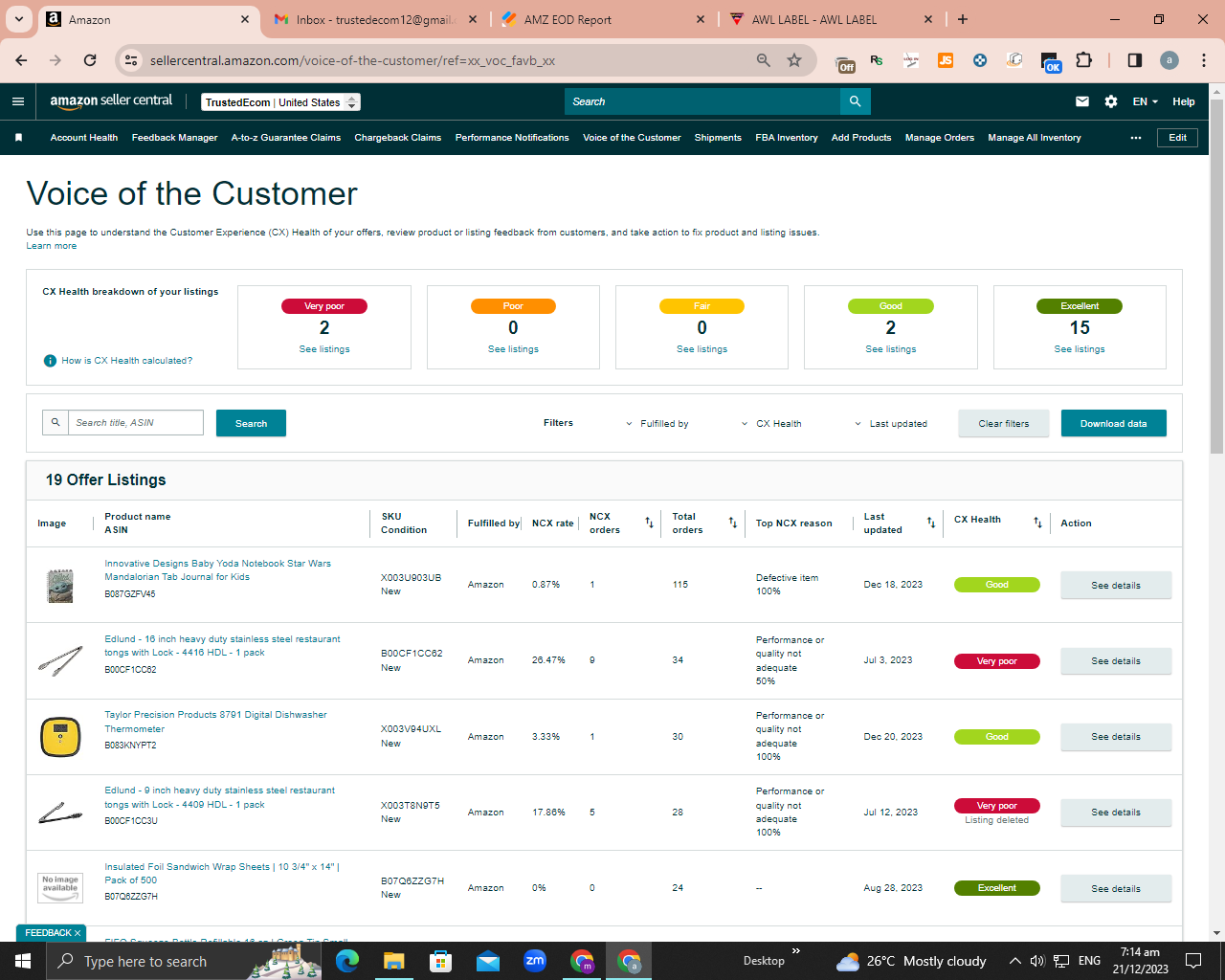Open a new browser tab
Screen dimensions: 1225x980
[963, 19]
